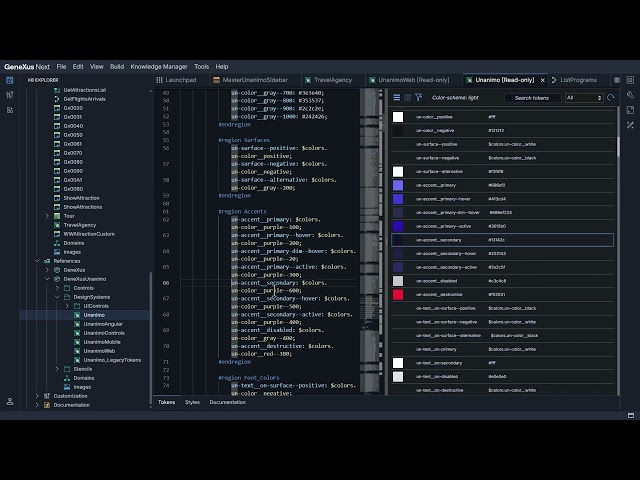The image size is (640, 480).
Task: Expand the Controls folder
Action: pos(57,288)
